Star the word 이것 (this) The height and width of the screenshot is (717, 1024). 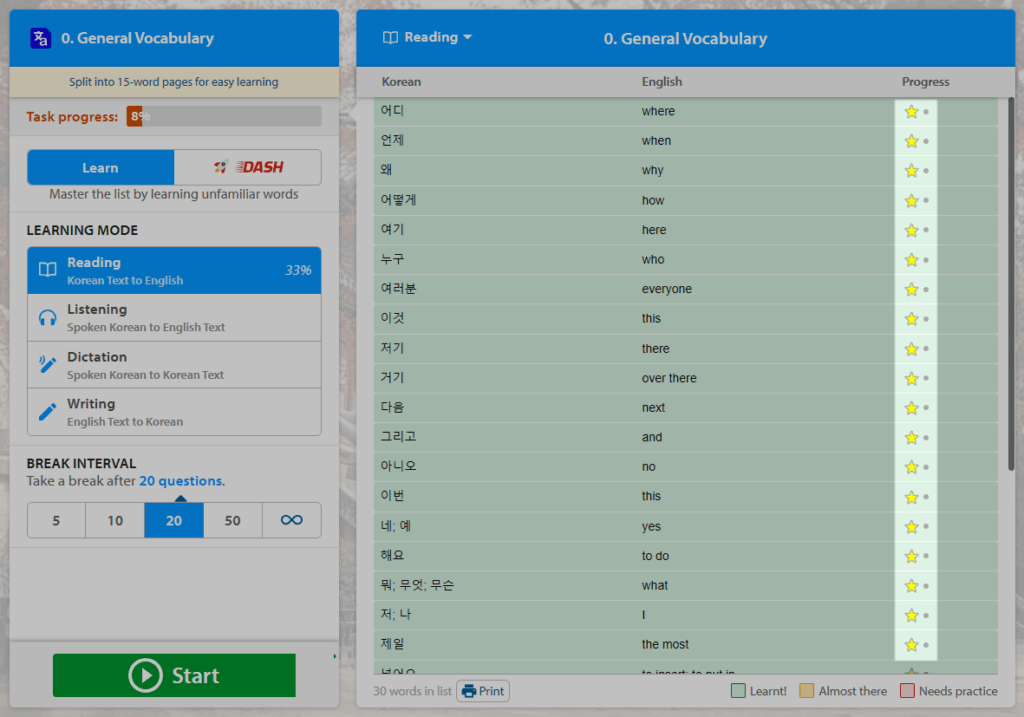912,319
